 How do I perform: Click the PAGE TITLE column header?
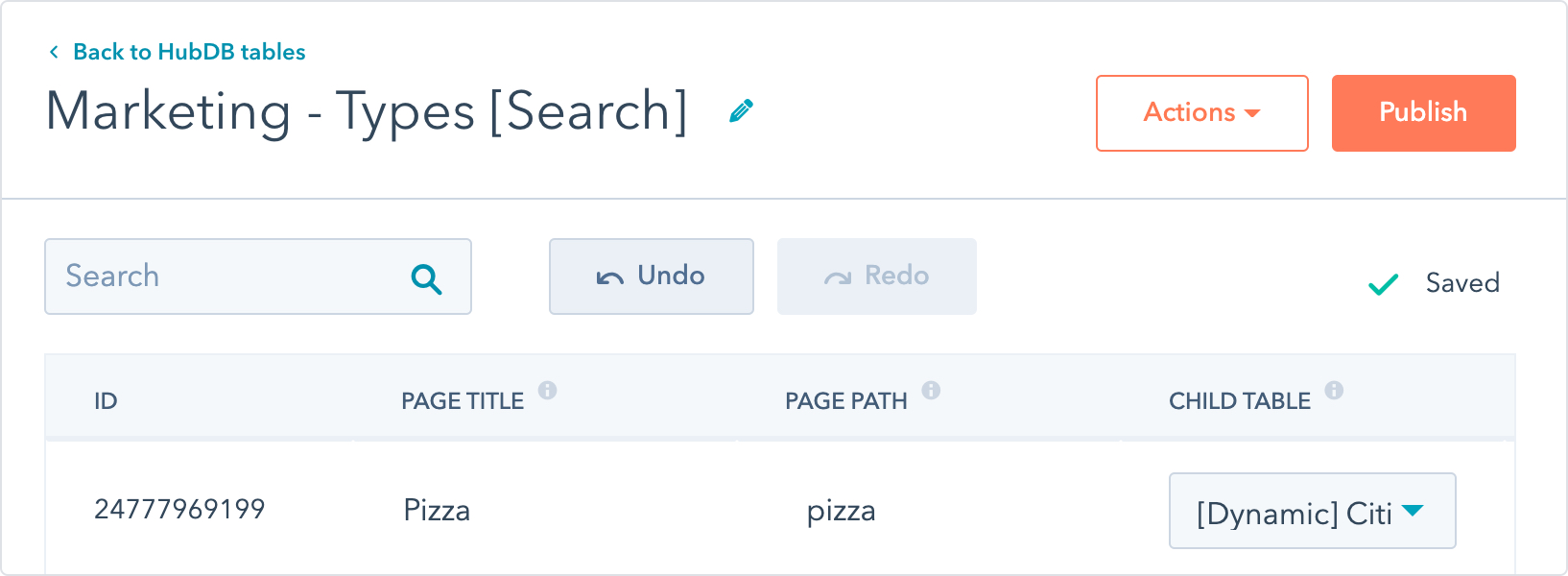463,401
